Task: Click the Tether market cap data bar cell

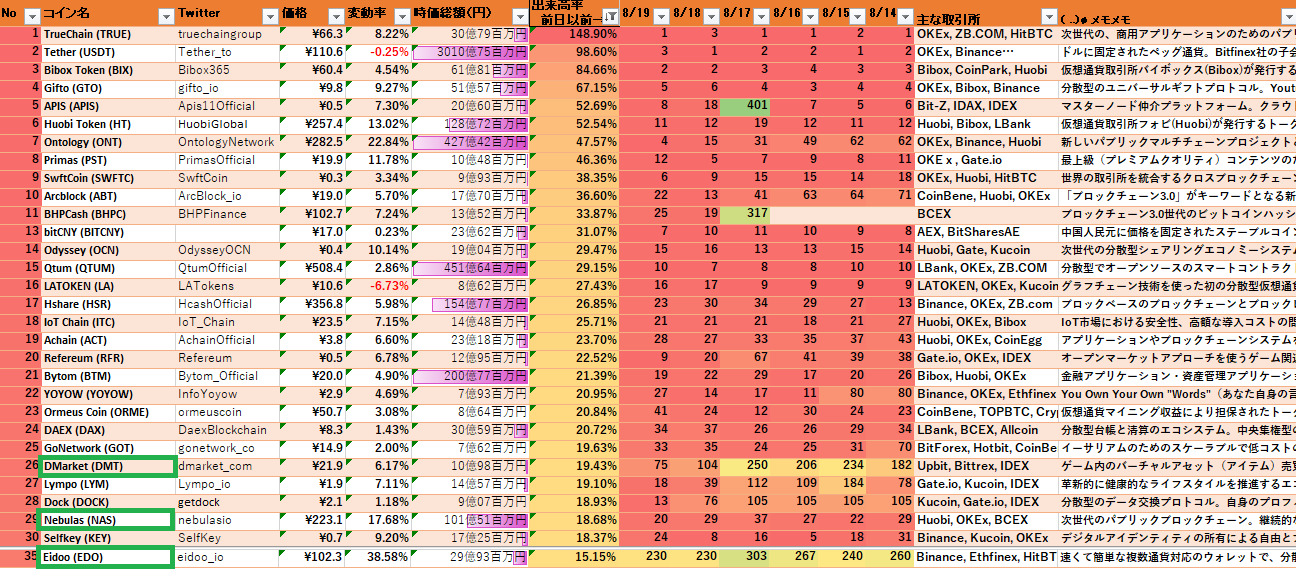Action: [x=470, y=52]
